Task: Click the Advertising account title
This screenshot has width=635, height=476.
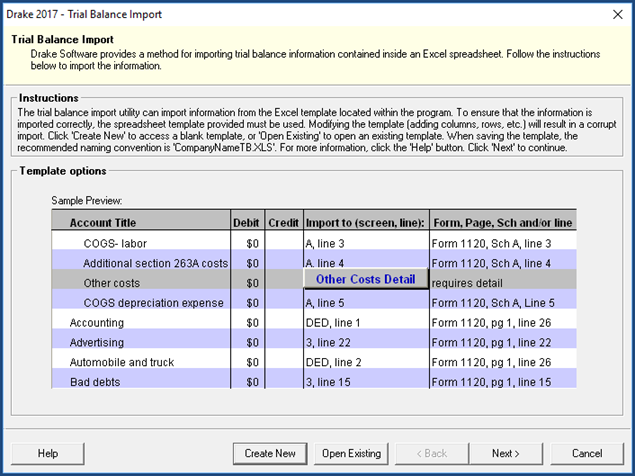Action: (x=98, y=342)
